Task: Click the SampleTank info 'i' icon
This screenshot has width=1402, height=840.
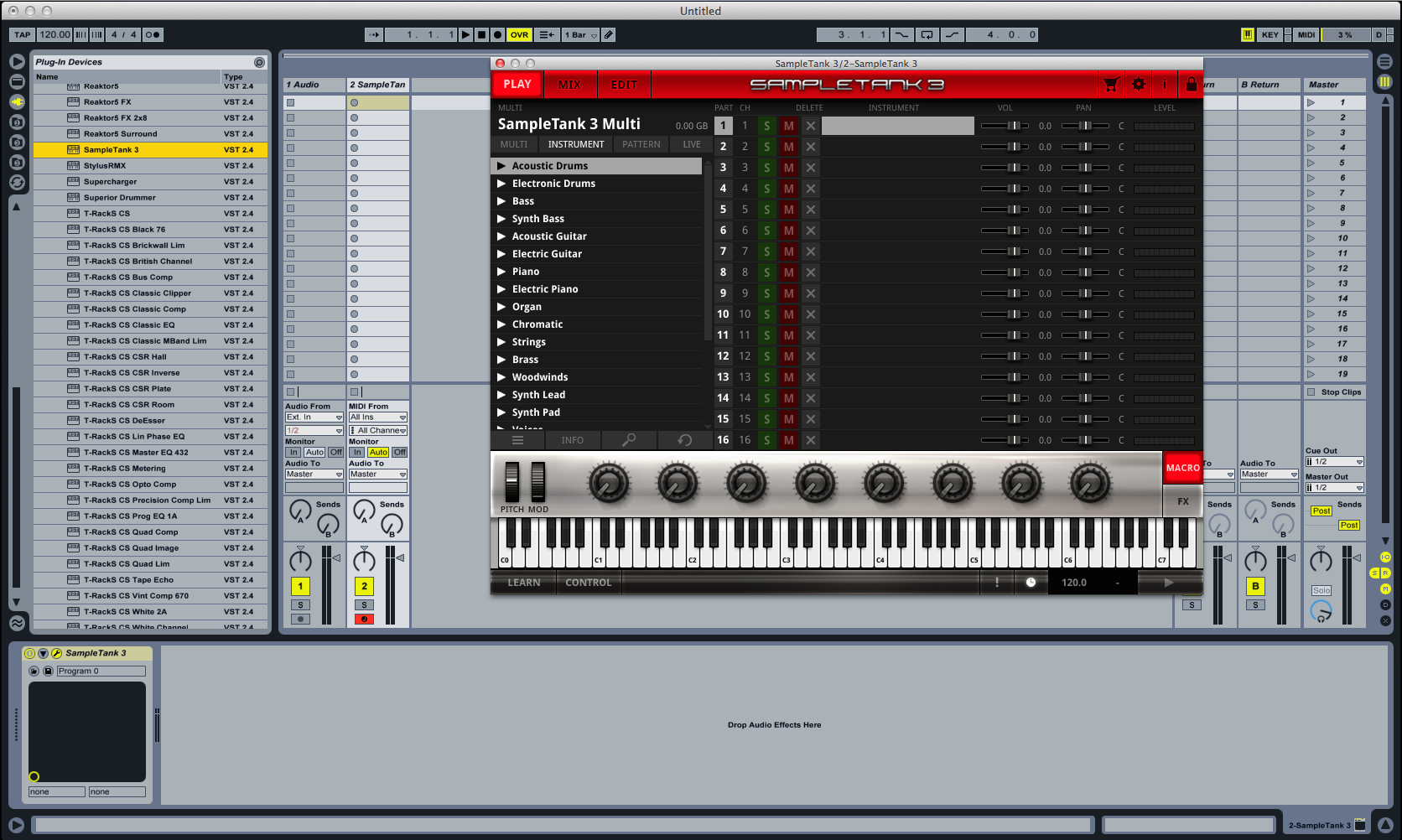Action: [x=1164, y=85]
